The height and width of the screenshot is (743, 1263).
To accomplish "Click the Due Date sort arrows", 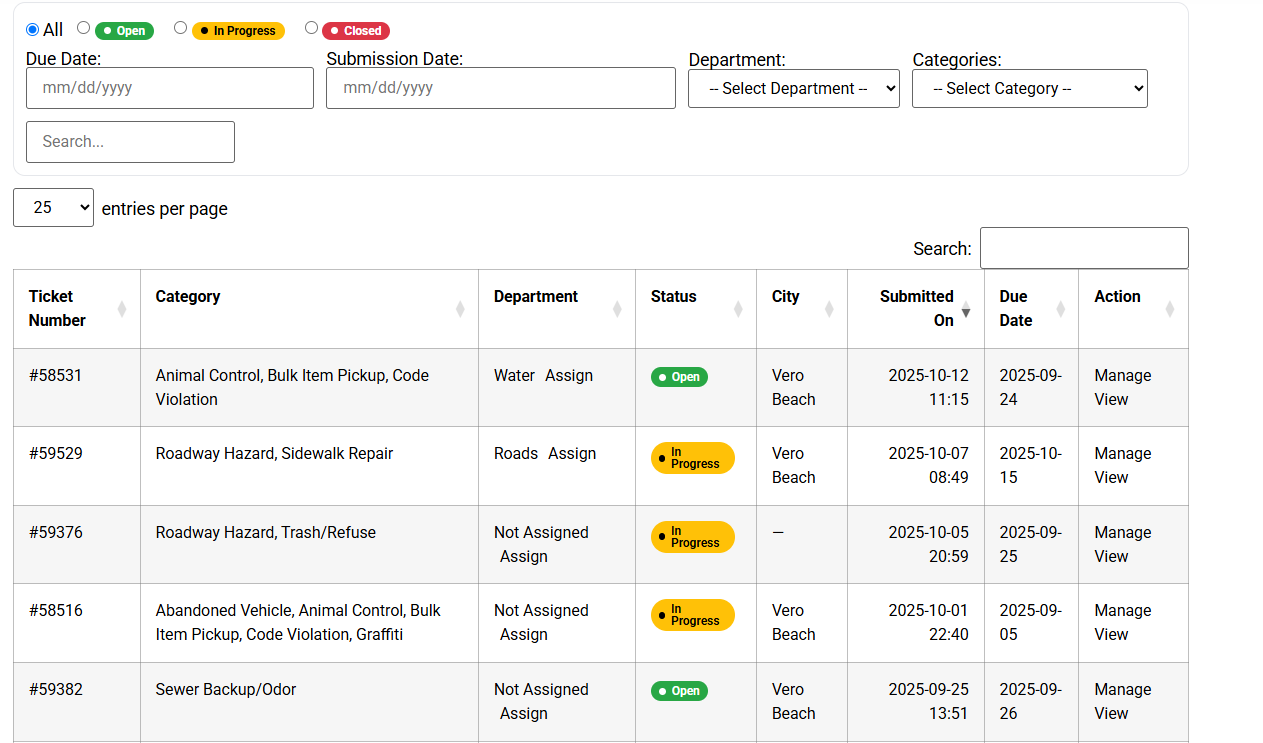I will (x=1061, y=309).
